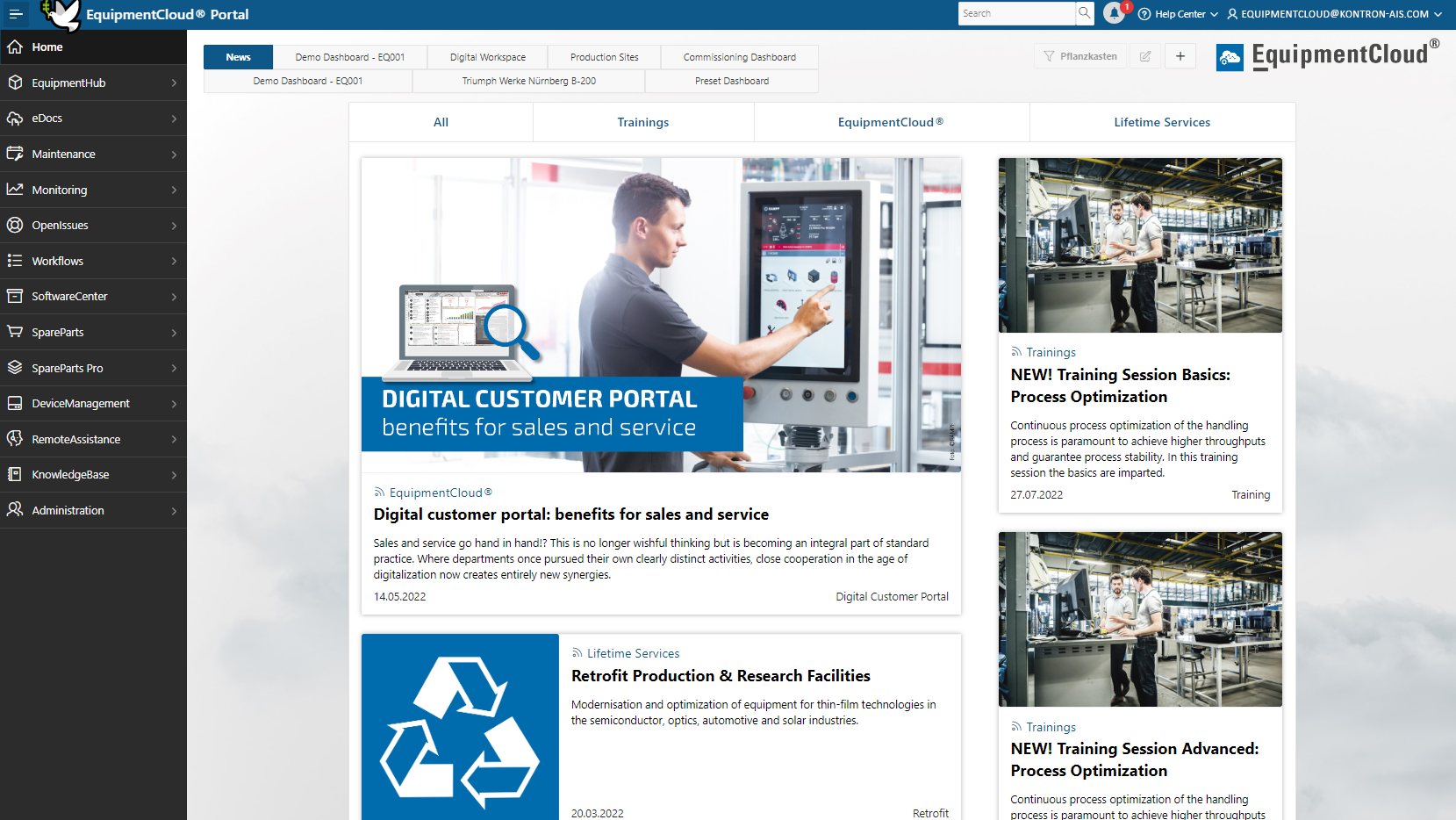Click the Administration users icon
Image resolution: width=1456 pixels, height=820 pixels.
tap(15, 510)
